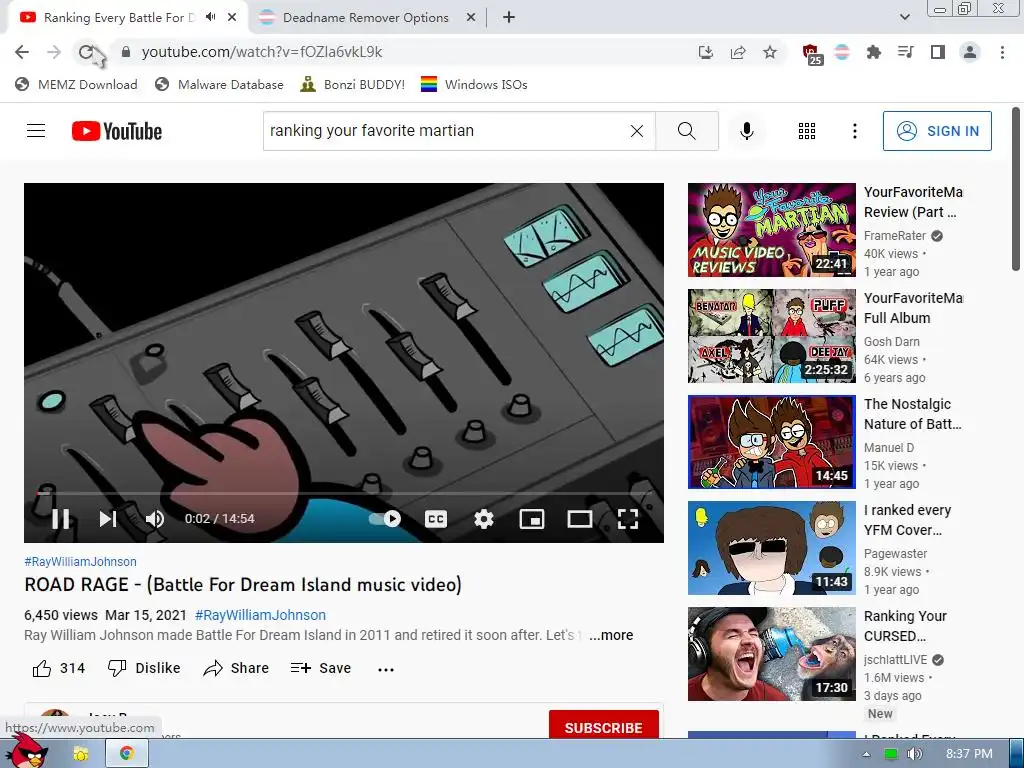The image size is (1024, 768).
Task: Open a new browser tab
Action: (x=509, y=18)
